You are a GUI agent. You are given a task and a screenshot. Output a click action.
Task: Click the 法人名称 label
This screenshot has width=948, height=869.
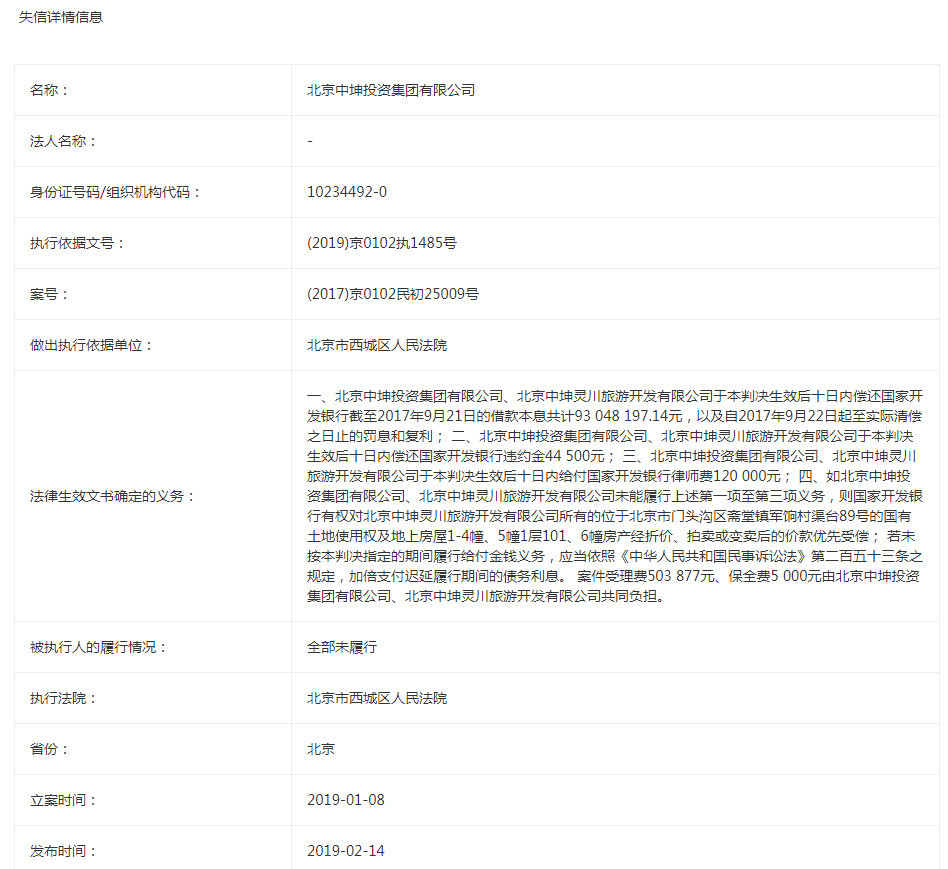63,141
